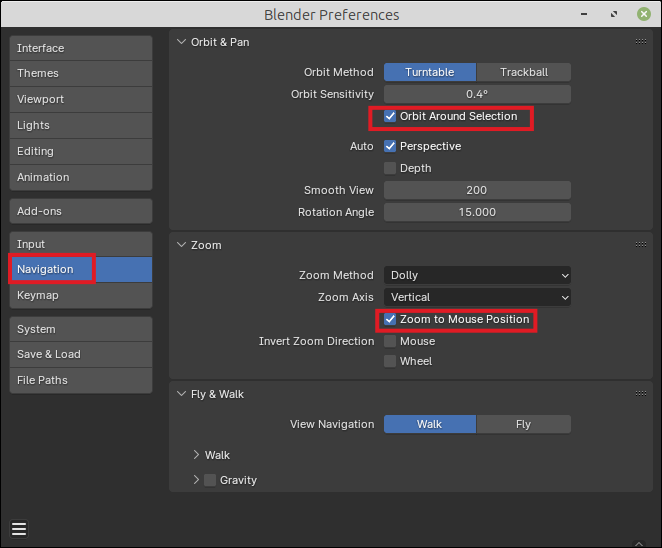Click the Rotation Angle value field
The width and height of the screenshot is (662, 548).
click(x=477, y=212)
